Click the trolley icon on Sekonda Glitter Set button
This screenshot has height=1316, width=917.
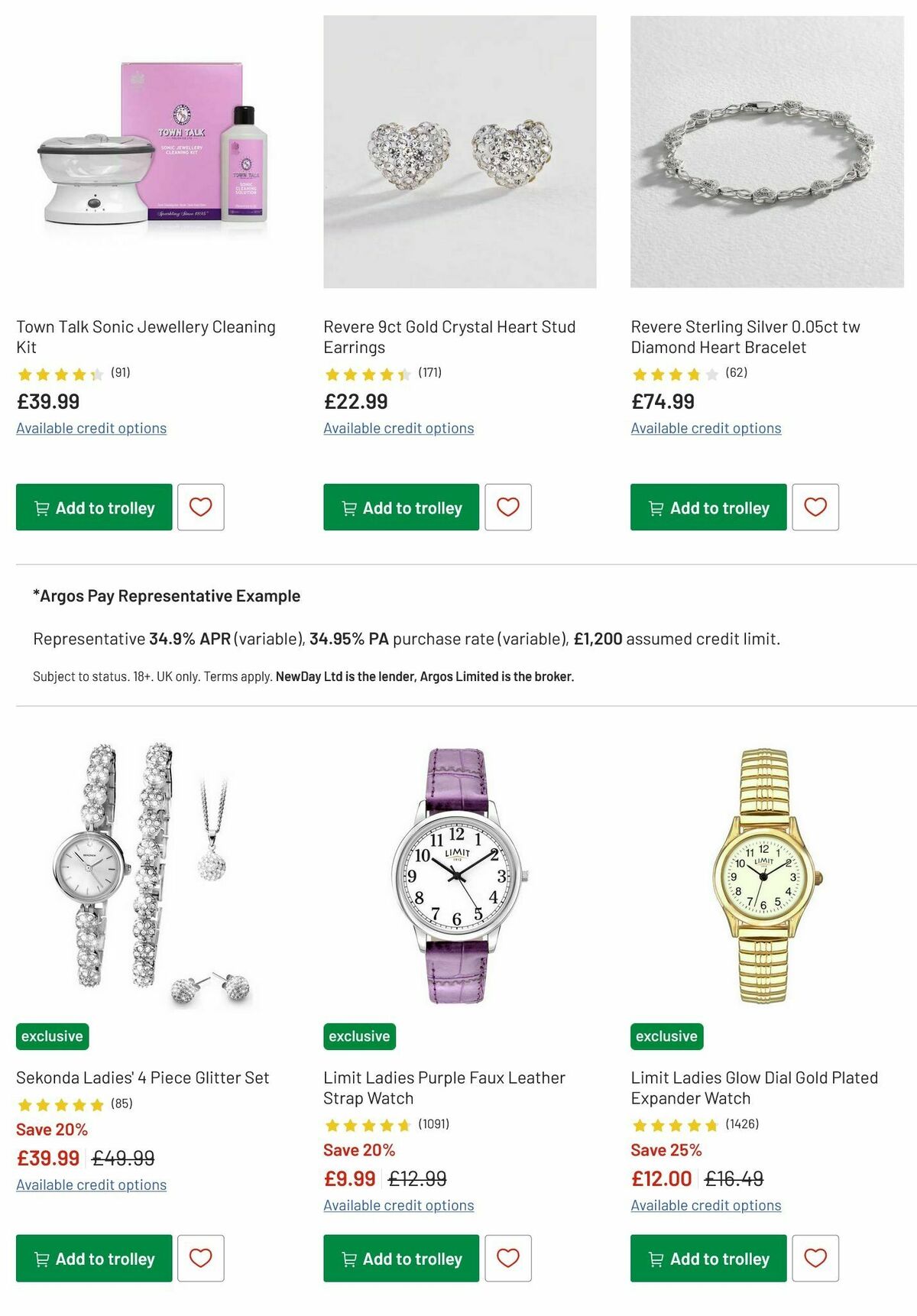[43, 1259]
